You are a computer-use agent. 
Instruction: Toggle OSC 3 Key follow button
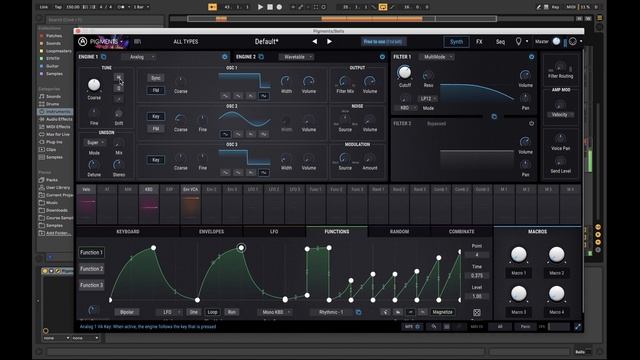coord(156,160)
